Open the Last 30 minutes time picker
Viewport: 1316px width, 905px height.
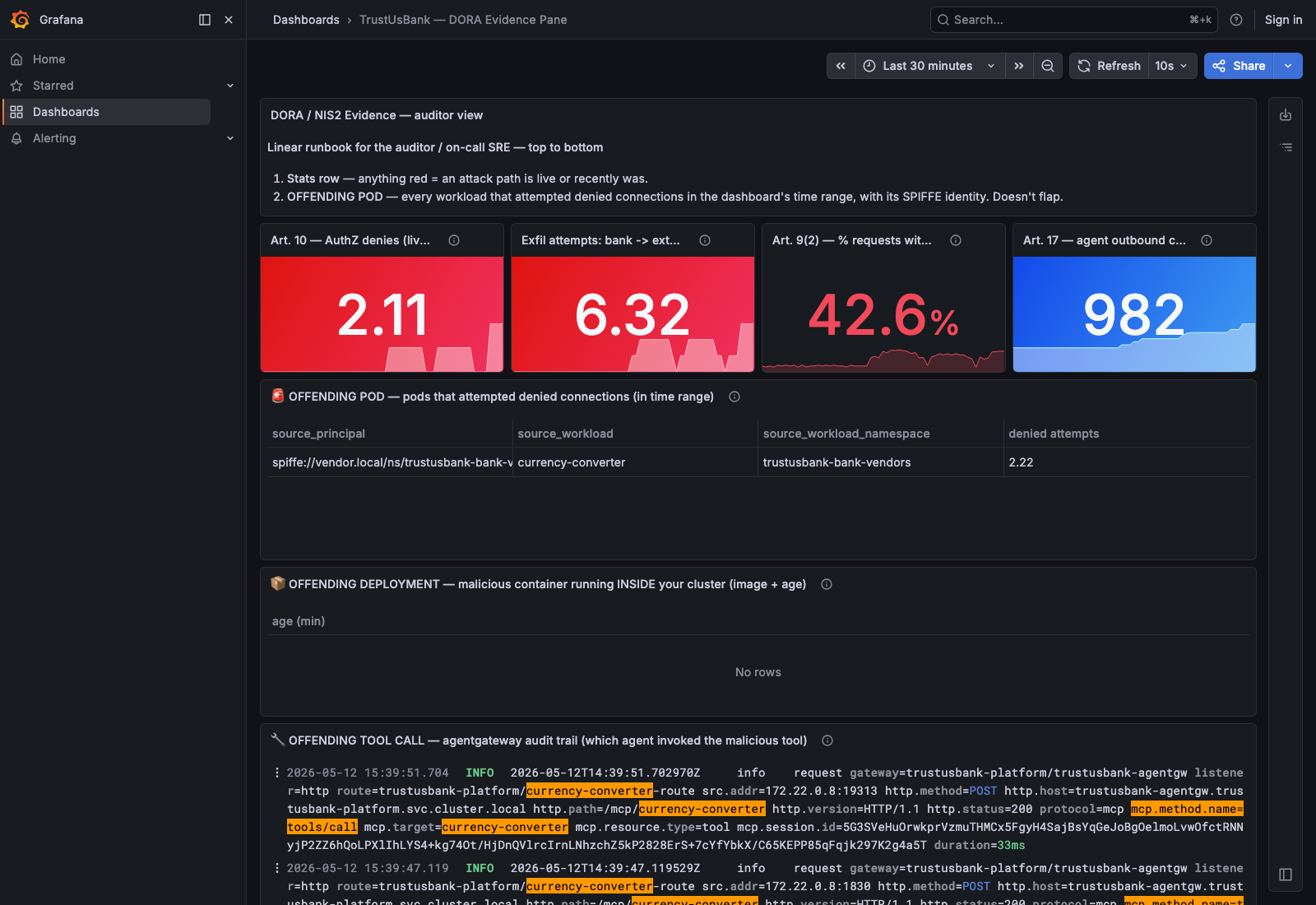pos(930,66)
